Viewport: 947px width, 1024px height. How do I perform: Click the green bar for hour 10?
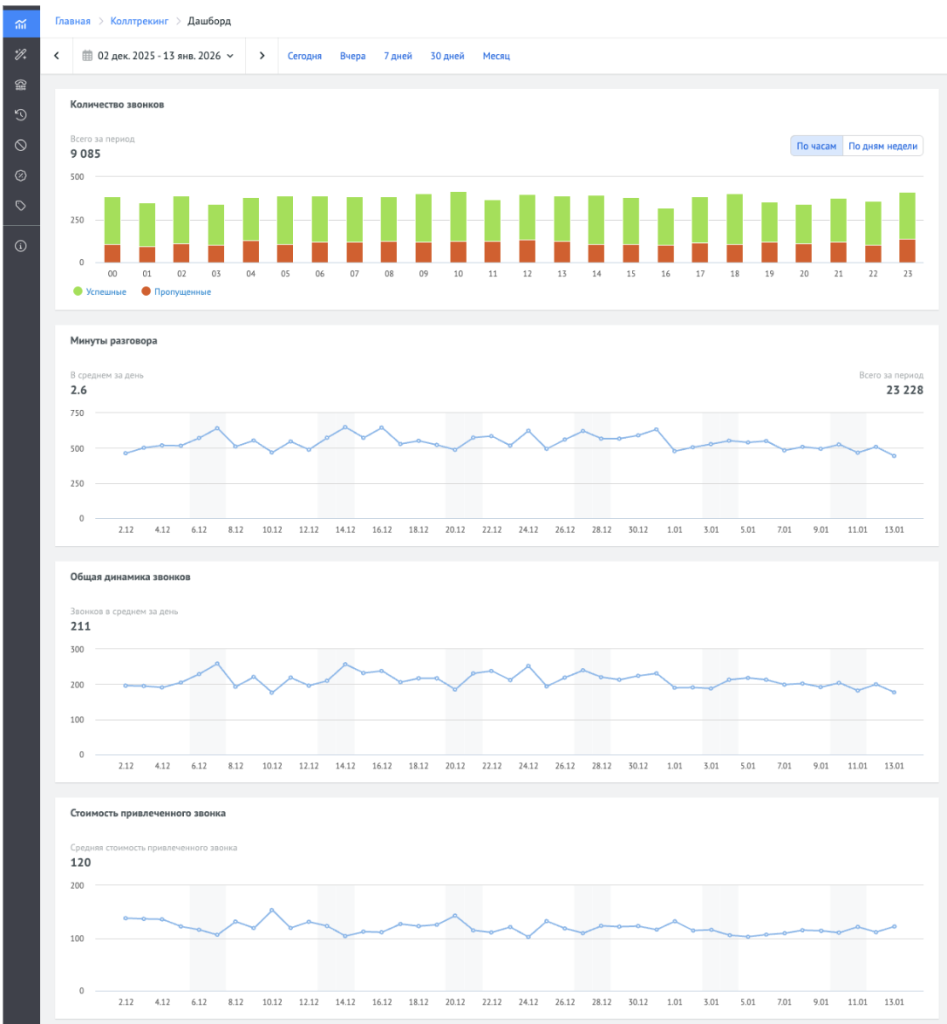pyautogui.click(x=458, y=217)
